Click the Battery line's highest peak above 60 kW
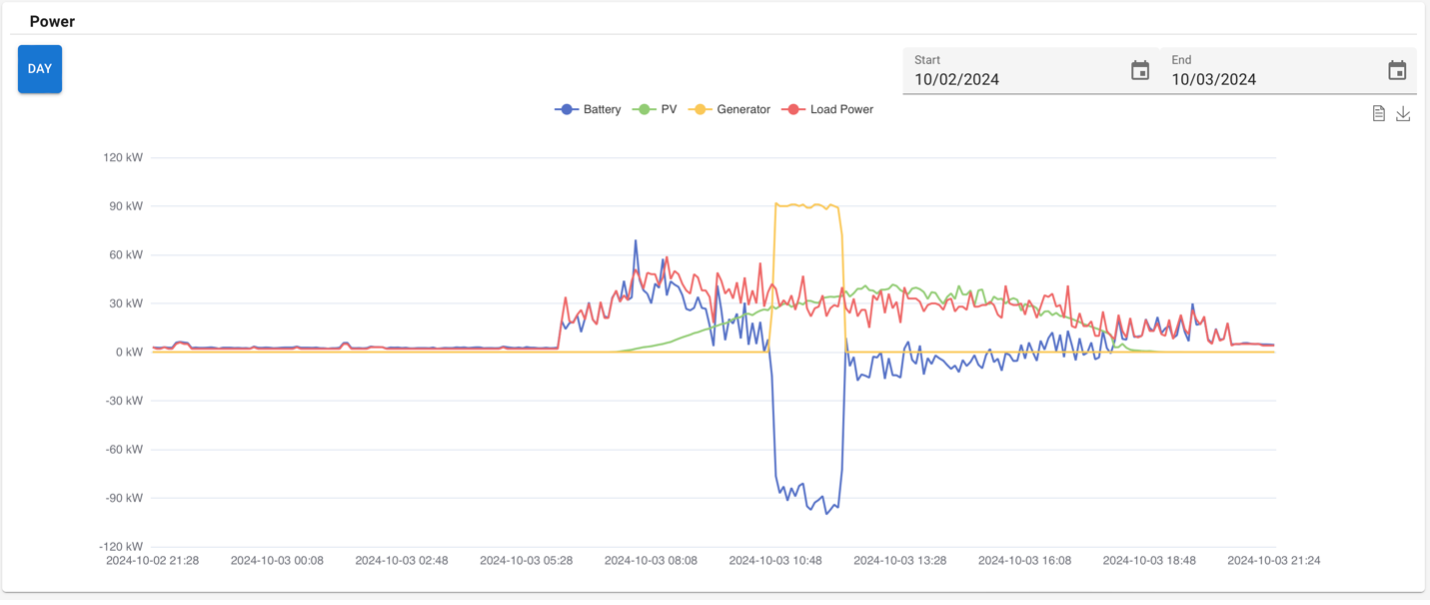Viewport: 1430px width, 605px height. 635,241
